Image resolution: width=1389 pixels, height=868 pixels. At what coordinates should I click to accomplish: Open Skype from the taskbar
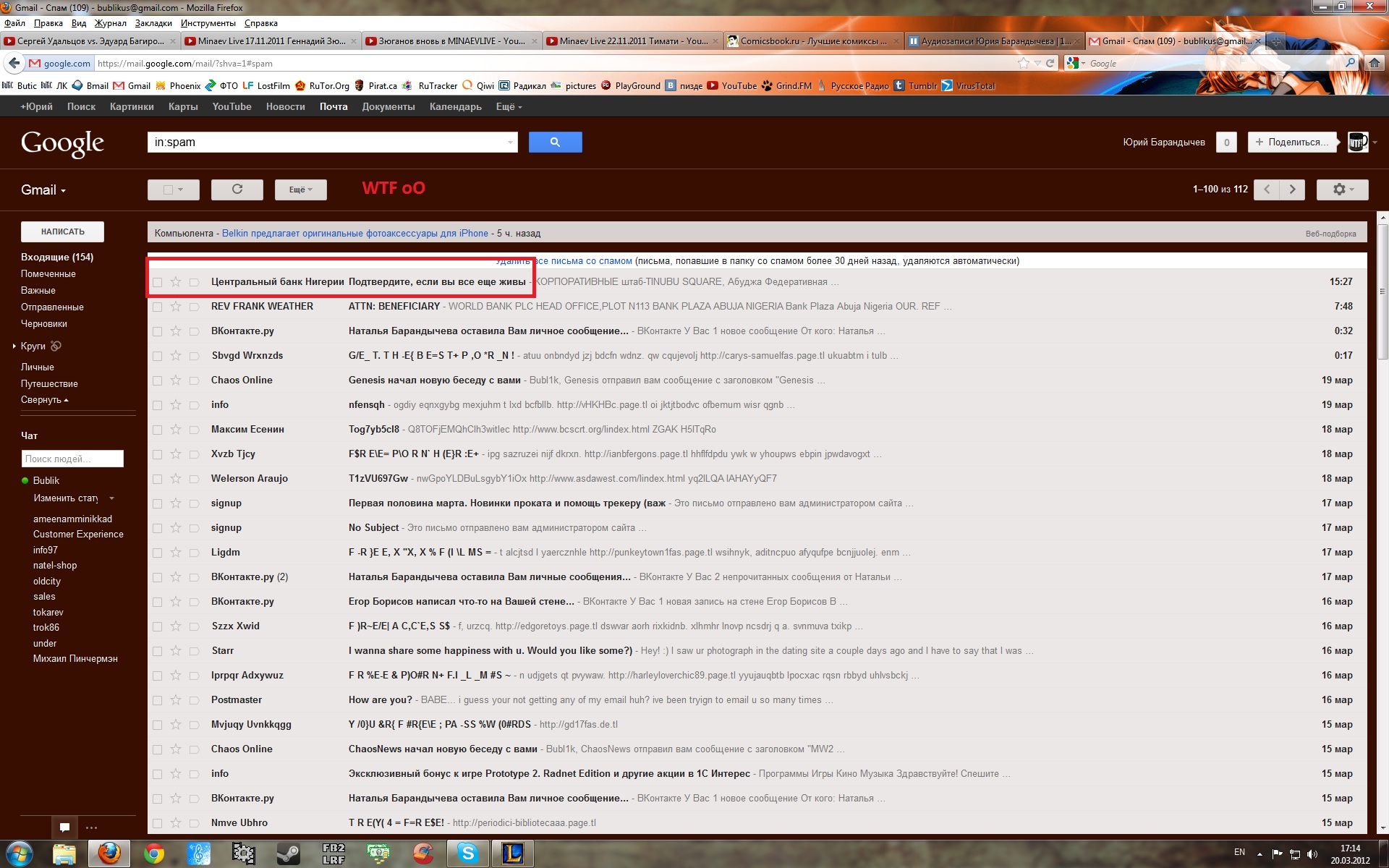click(468, 854)
